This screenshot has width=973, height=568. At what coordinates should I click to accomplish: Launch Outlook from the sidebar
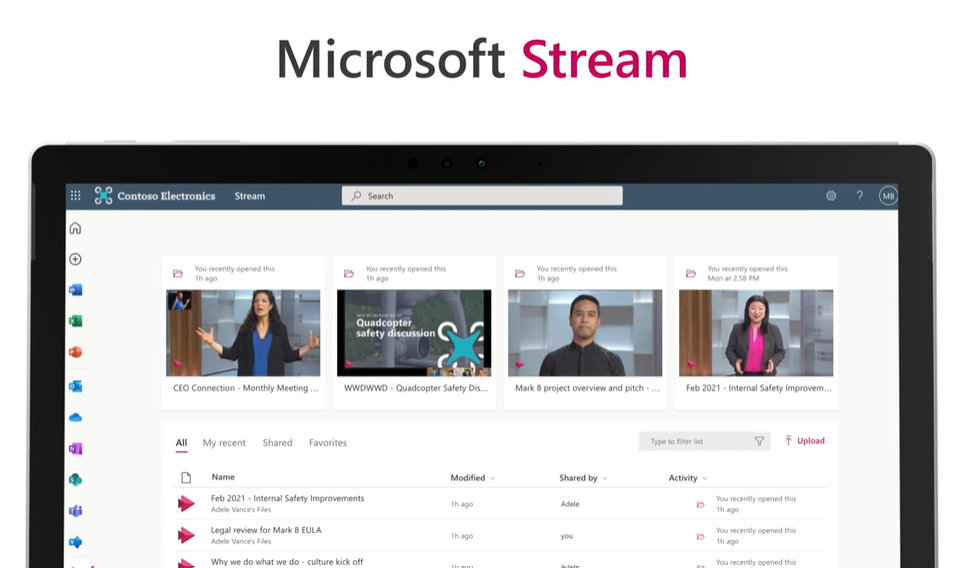pos(76,386)
